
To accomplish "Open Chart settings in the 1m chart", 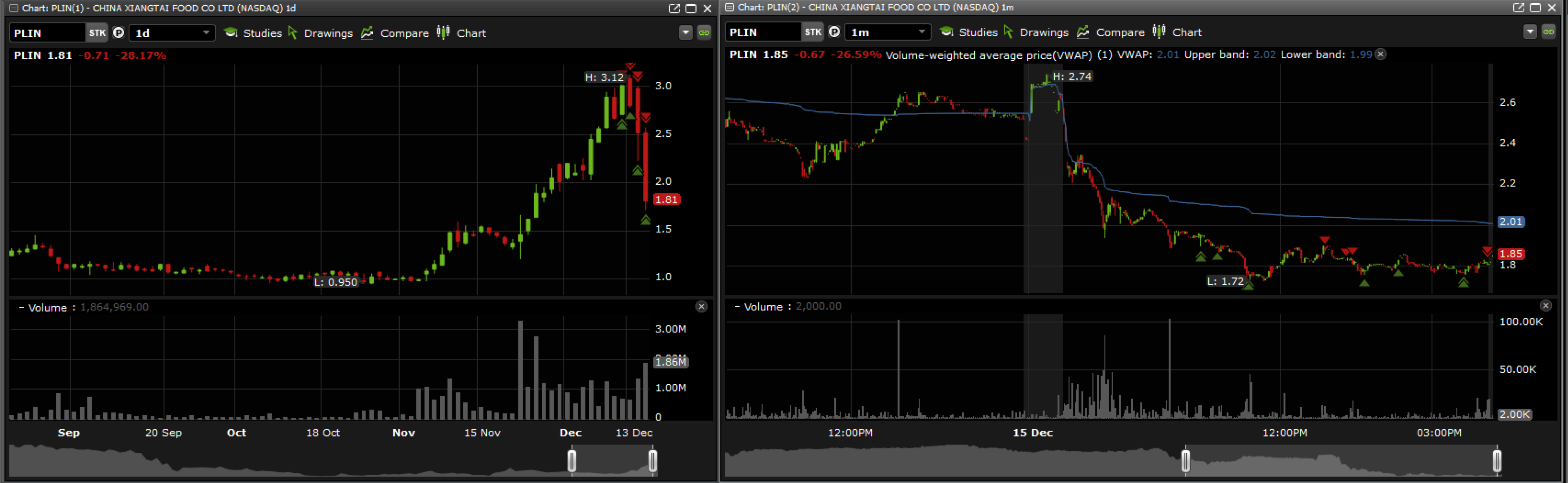I will tap(1177, 32).
